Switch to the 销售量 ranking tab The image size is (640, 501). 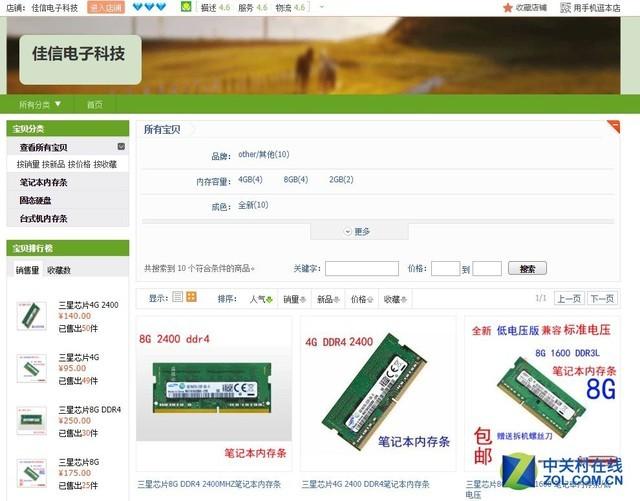coord(27,270)
